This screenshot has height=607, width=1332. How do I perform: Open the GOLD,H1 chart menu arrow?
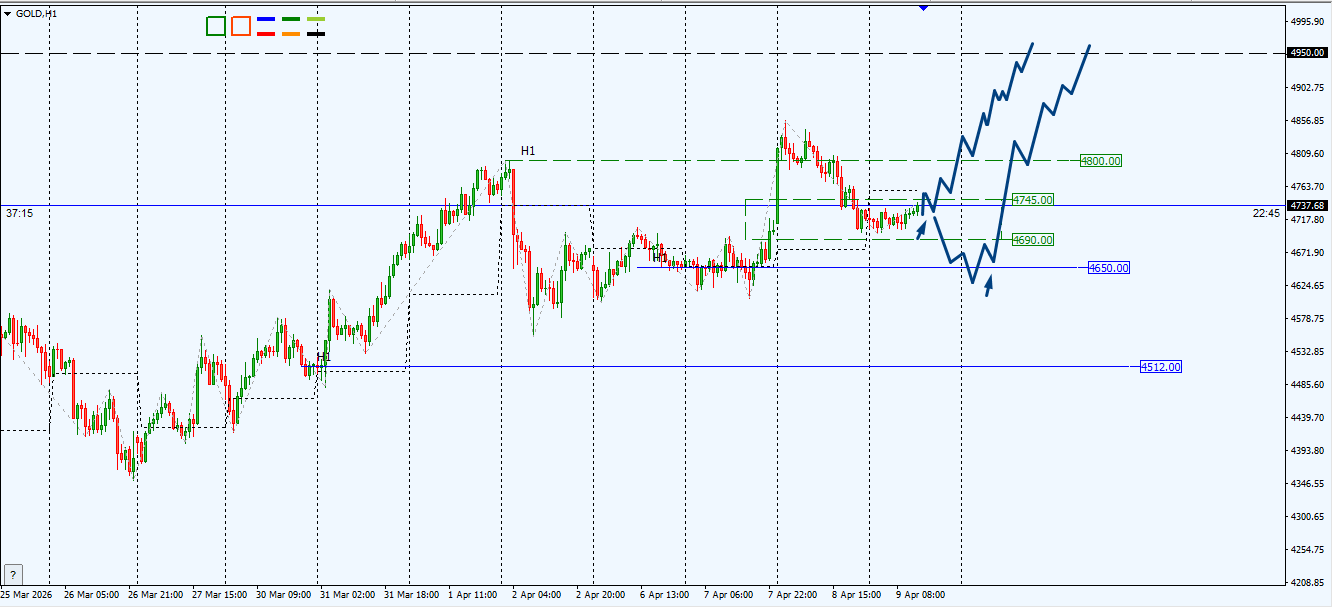8,14
